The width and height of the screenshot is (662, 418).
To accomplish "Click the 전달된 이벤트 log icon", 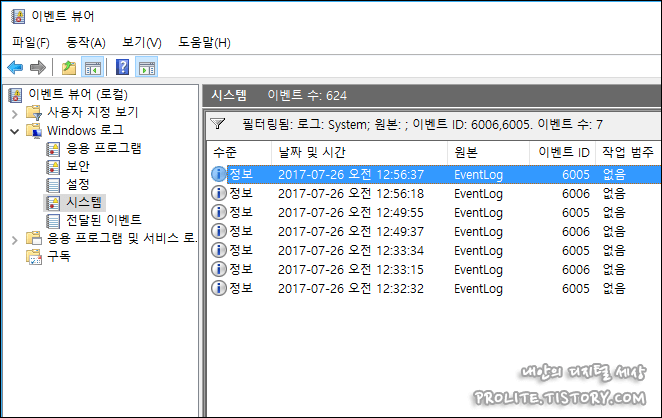I will click(x=53, y=220).
